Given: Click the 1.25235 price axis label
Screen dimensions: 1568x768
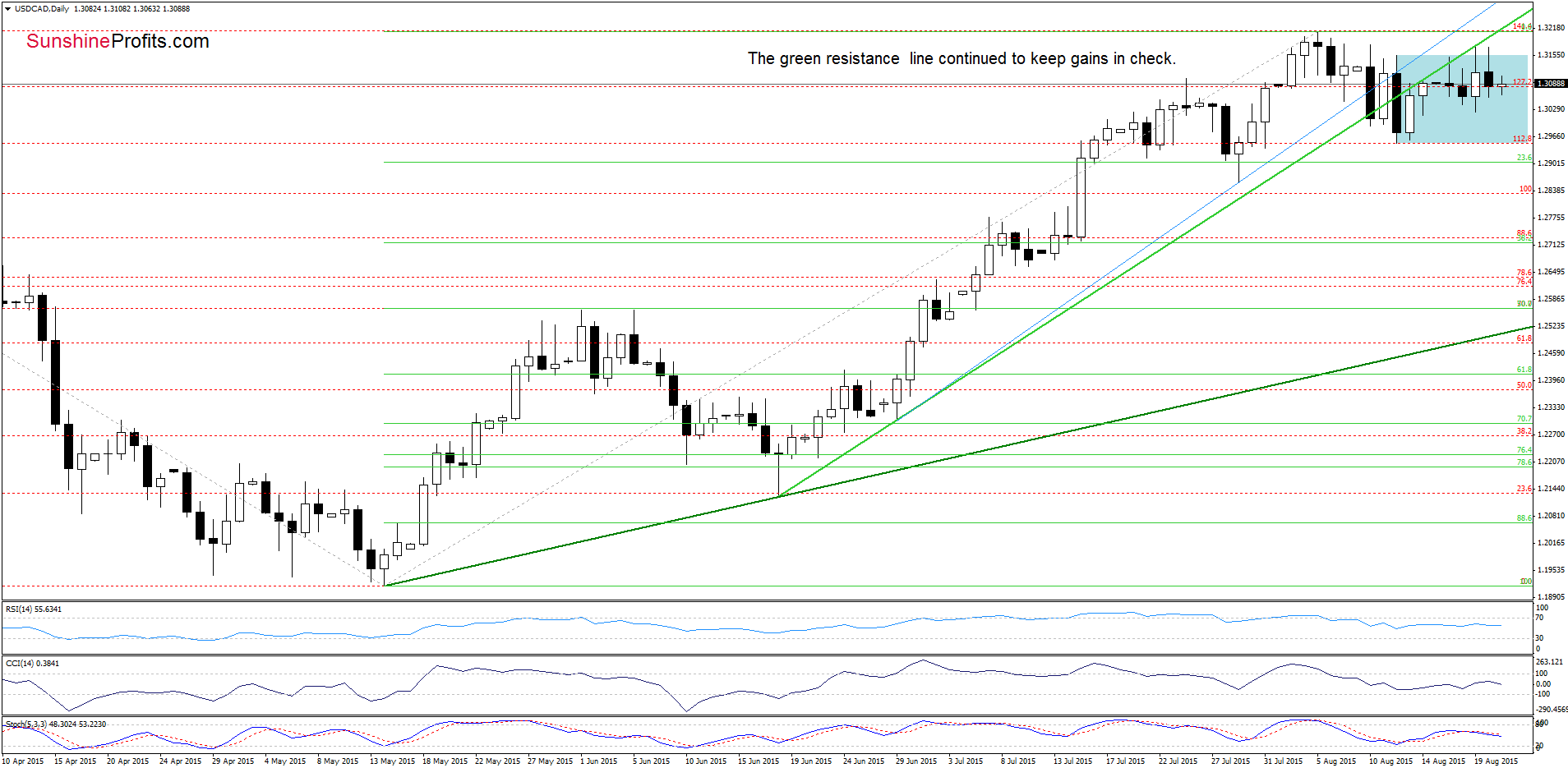Looking at the screenshot, I should (1551, 326).
